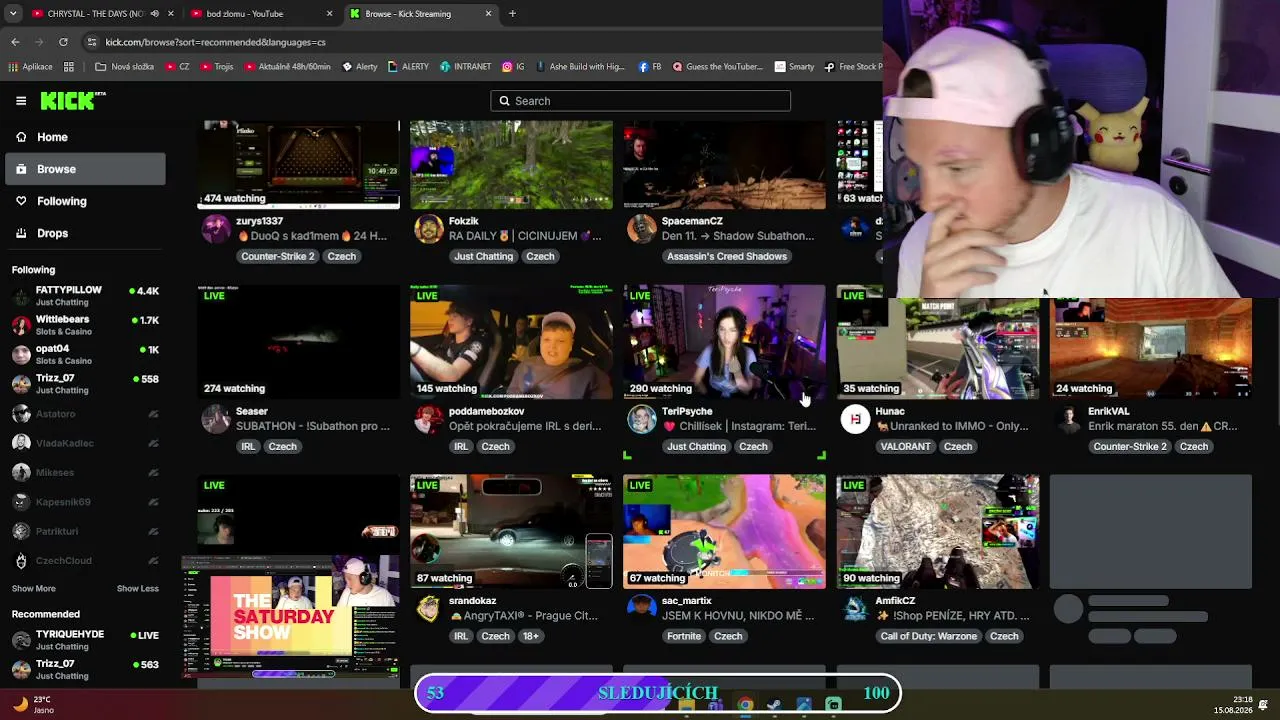Click Hunac's channel avatar
This screenshot has width=1280, height=720.
point(854,419)
